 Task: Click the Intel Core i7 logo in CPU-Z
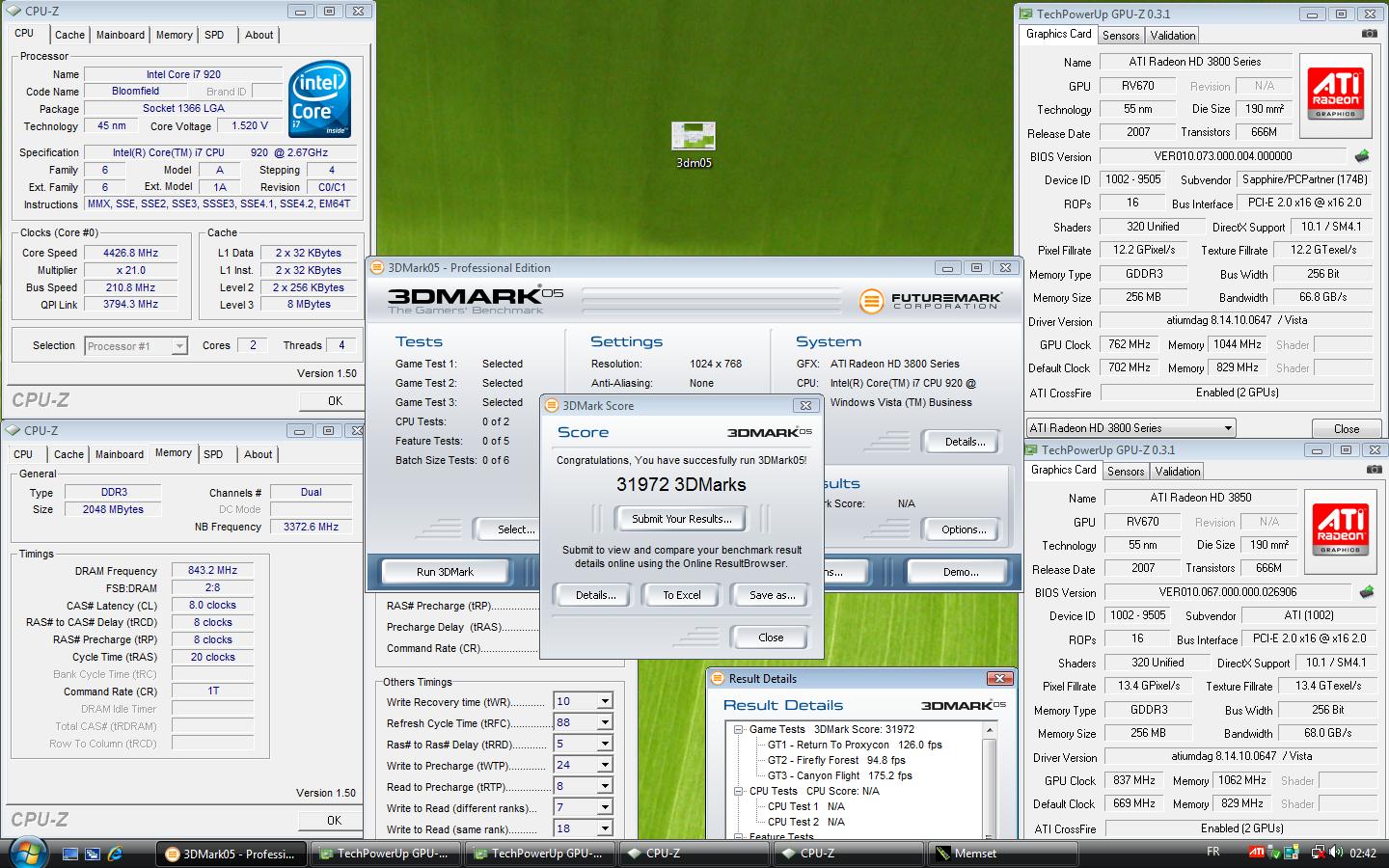click(320, 100)
